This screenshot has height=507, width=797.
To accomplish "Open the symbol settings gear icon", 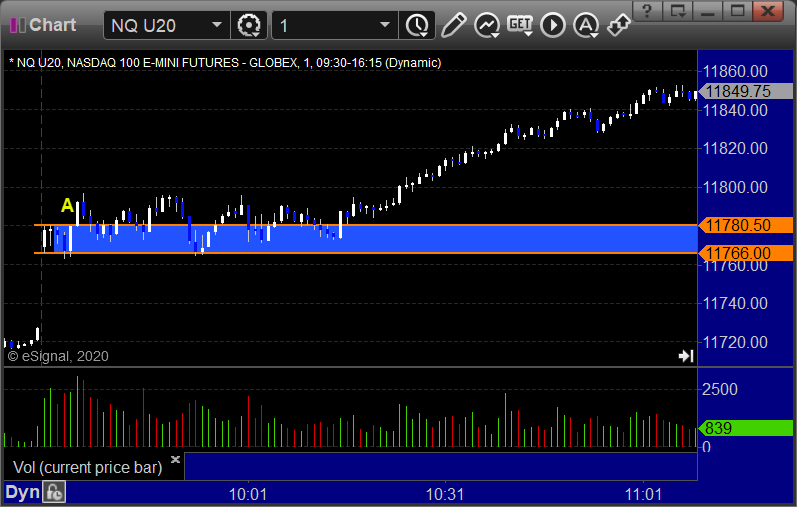I will pos(249,25).
